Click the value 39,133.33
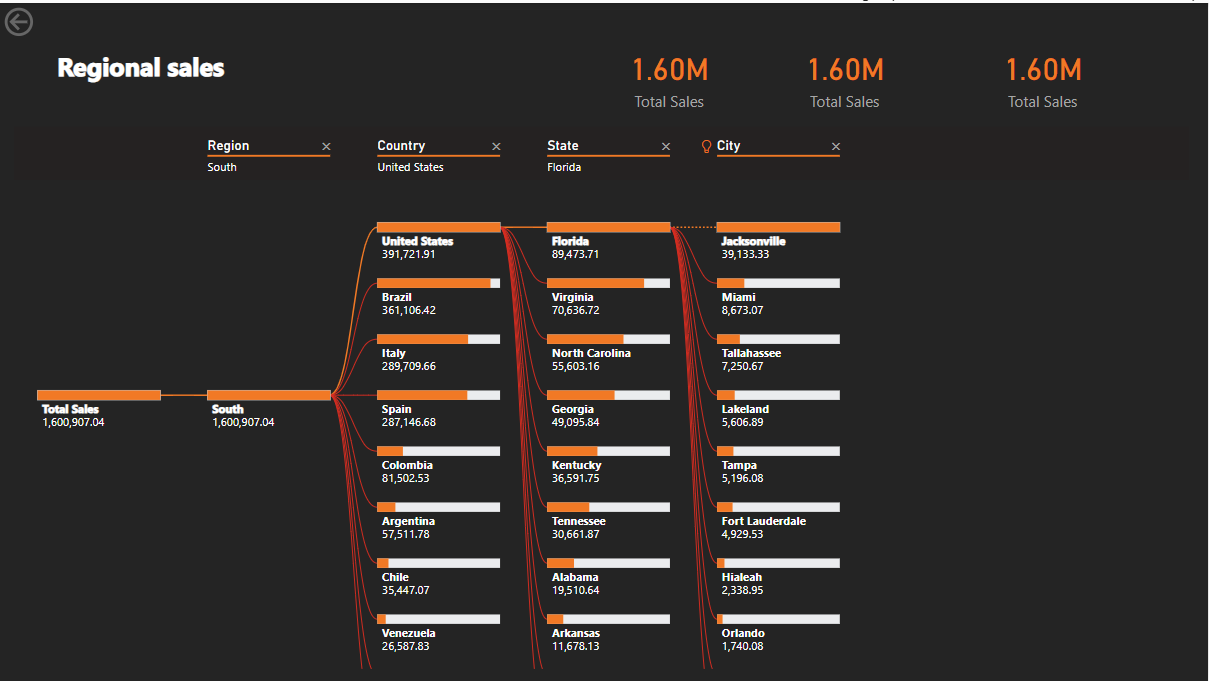The width and height of the screenshot is (1209, 681). pyautogui.click(x=746, y=254)
